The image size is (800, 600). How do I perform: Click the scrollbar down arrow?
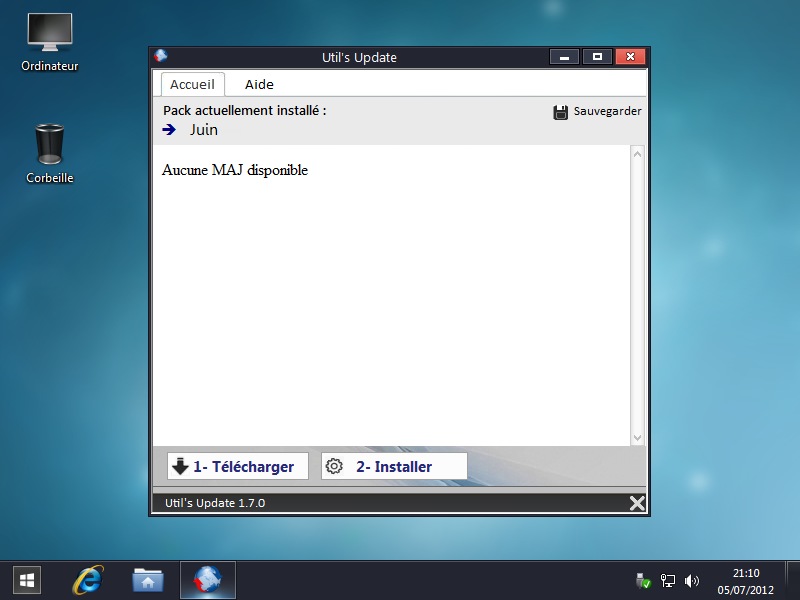(x=637, y=437)
